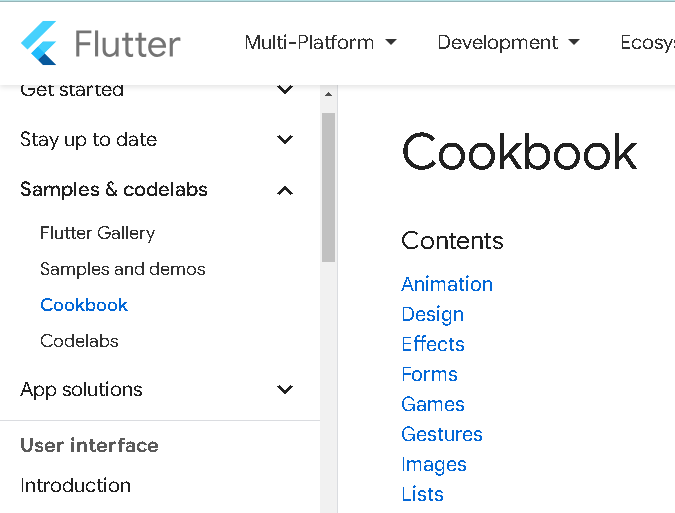
Task: Jump to Games in Contents
Action: point(433,404)
